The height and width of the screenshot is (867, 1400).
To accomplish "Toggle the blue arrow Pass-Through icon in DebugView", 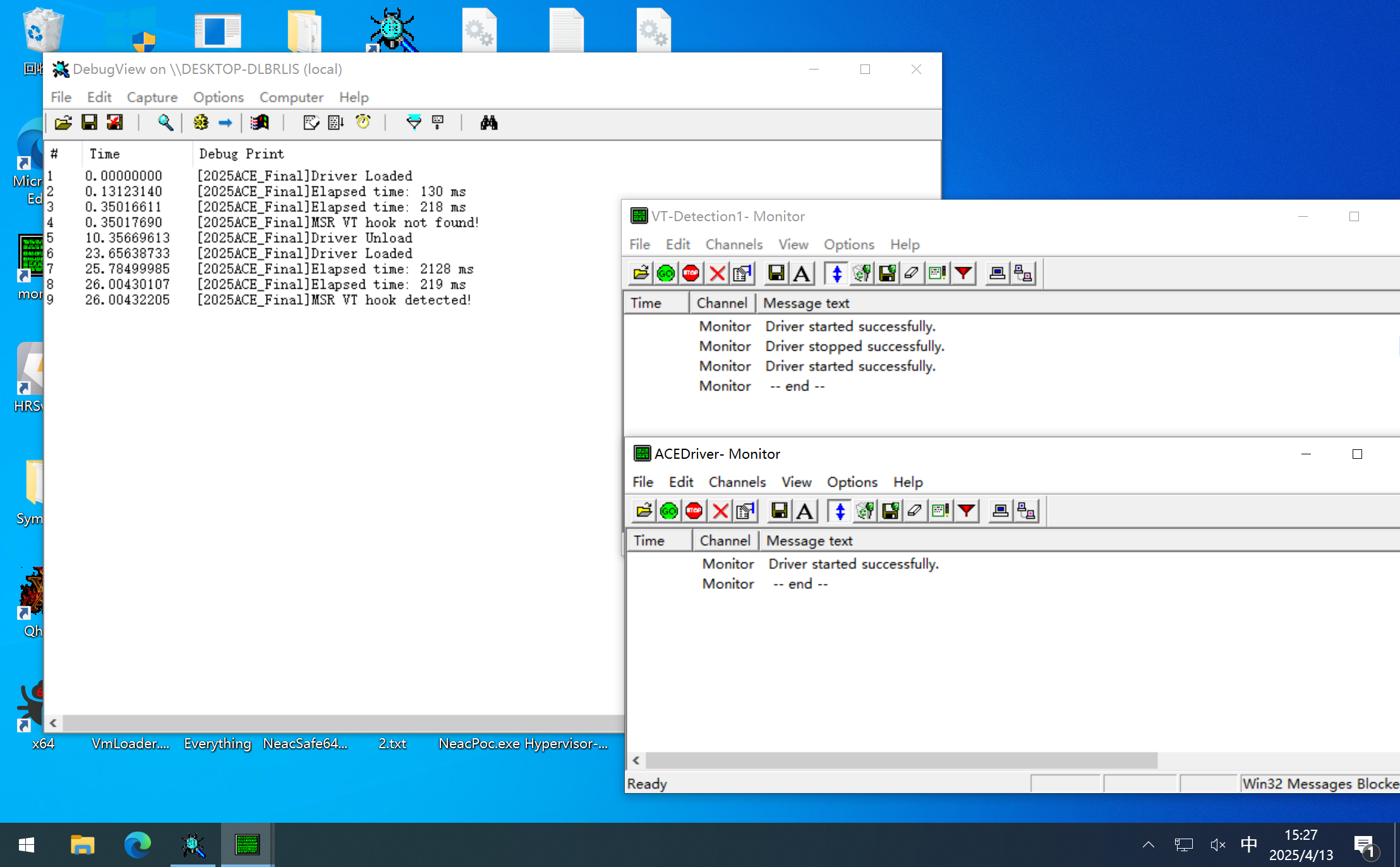I will 226,123.
